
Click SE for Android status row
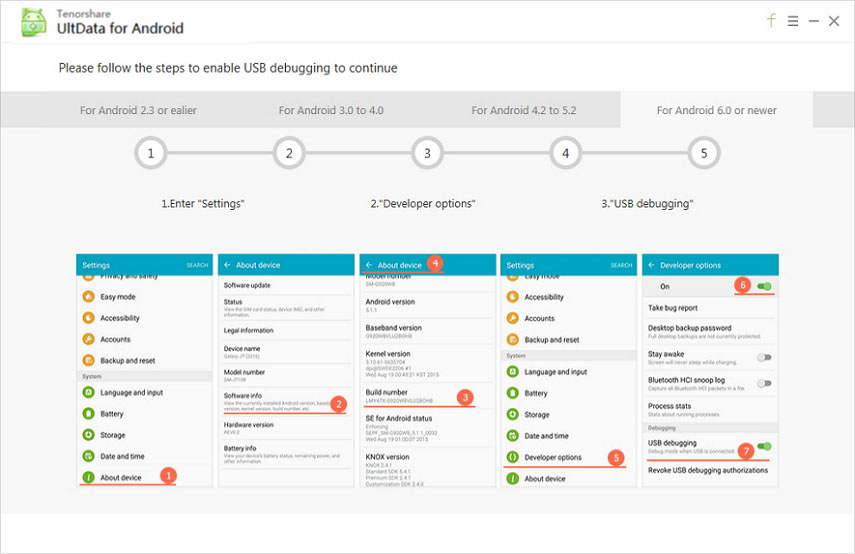pos(428,429)
